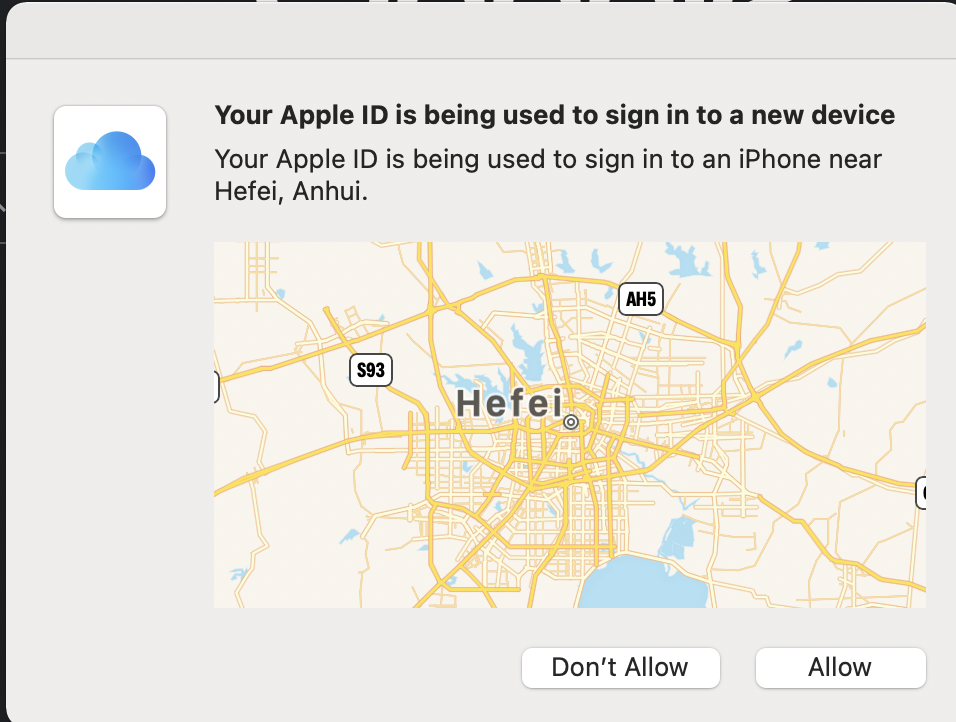Click the location pin marker near Hefei
Image resolution: width=956 pixels, height=722 pixels.
pyautogui.click(x=571, y=422)
